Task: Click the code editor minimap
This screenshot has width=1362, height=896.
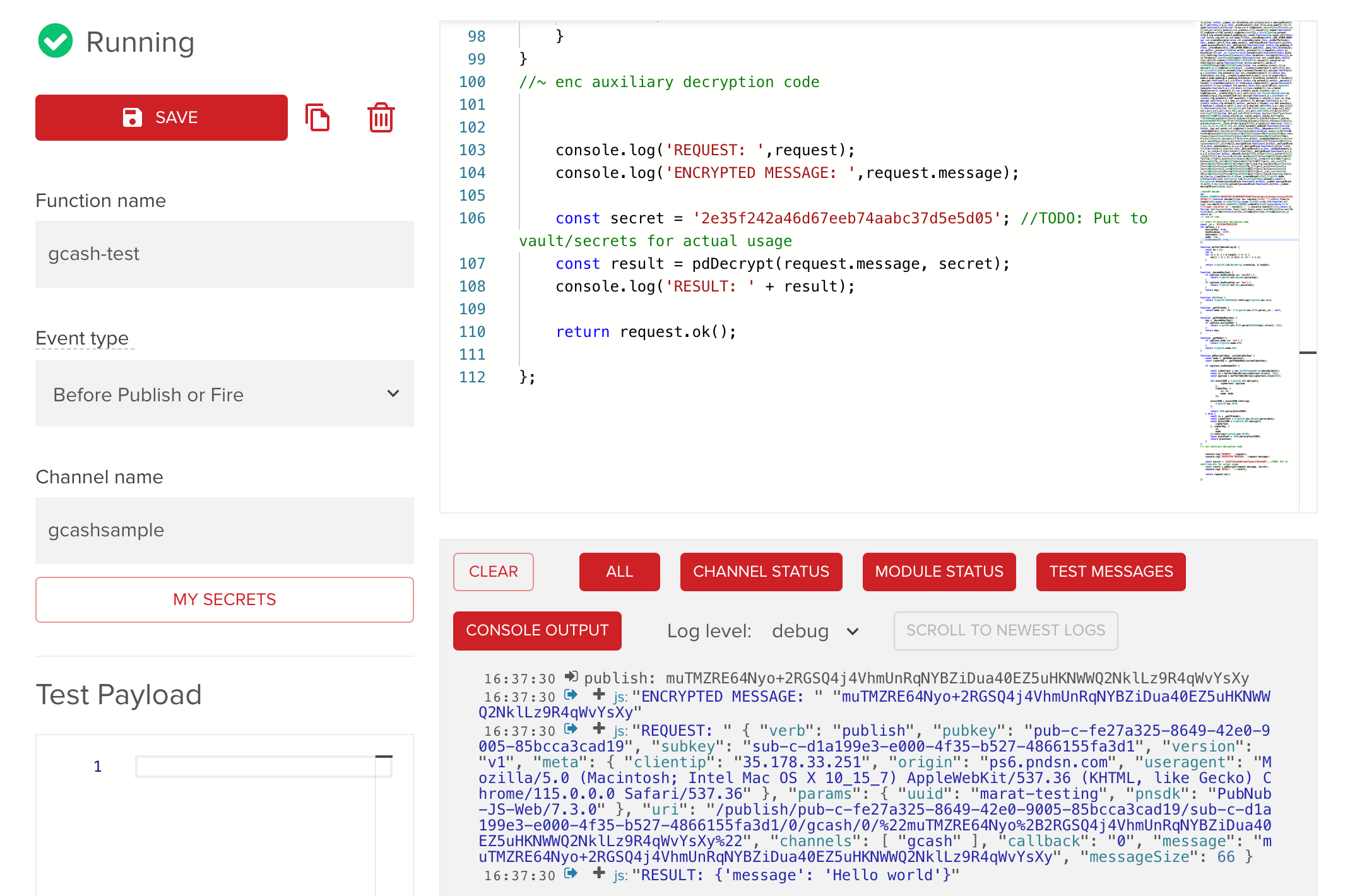Action: click(x=1247, y=252)
